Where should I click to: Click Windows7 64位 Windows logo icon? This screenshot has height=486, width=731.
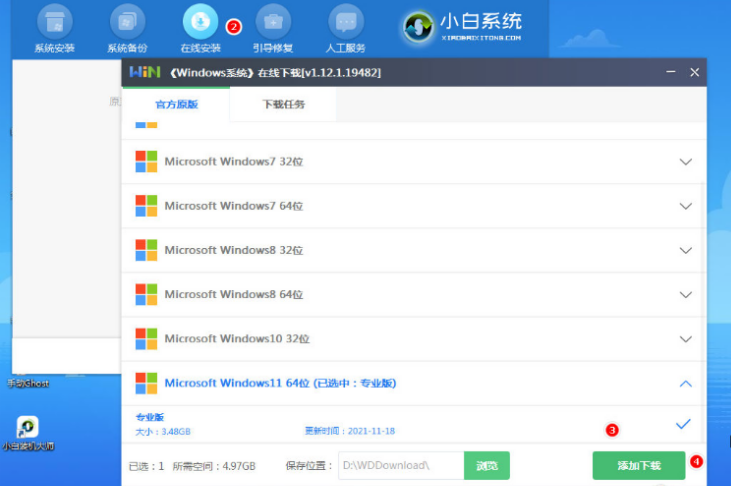tap(146, 206)
